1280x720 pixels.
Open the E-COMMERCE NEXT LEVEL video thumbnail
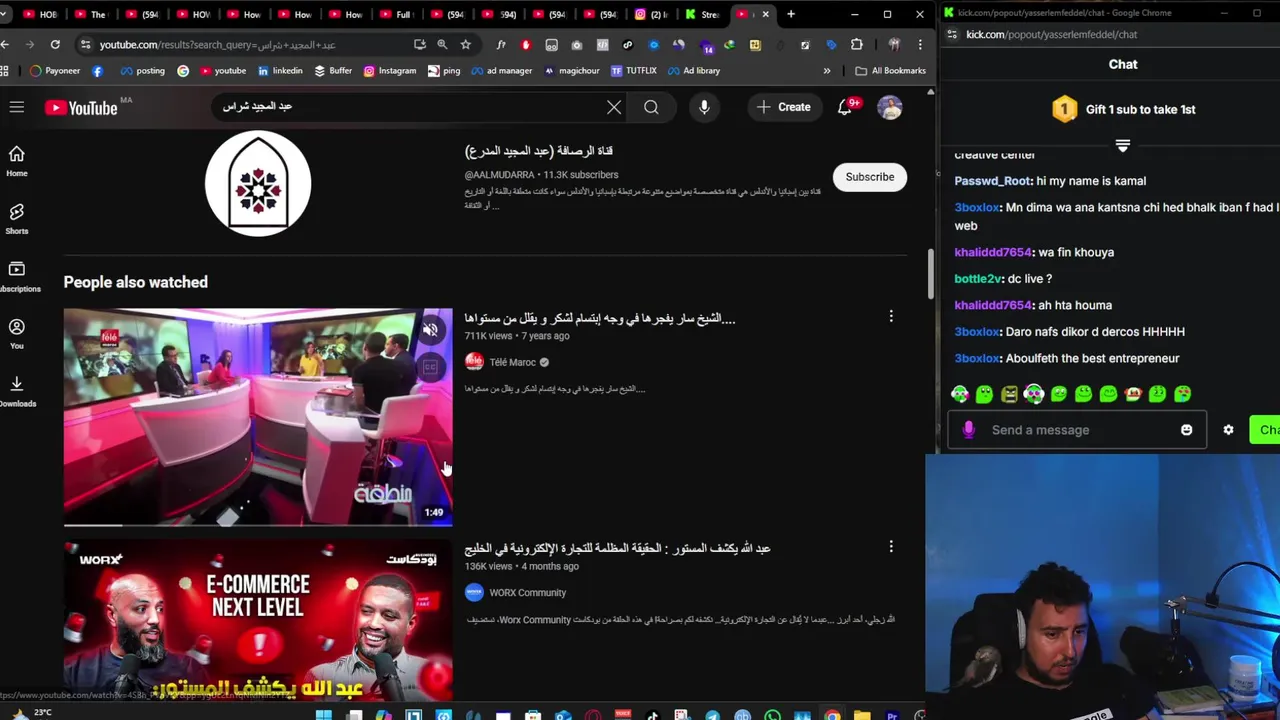[x=258, y=621]
